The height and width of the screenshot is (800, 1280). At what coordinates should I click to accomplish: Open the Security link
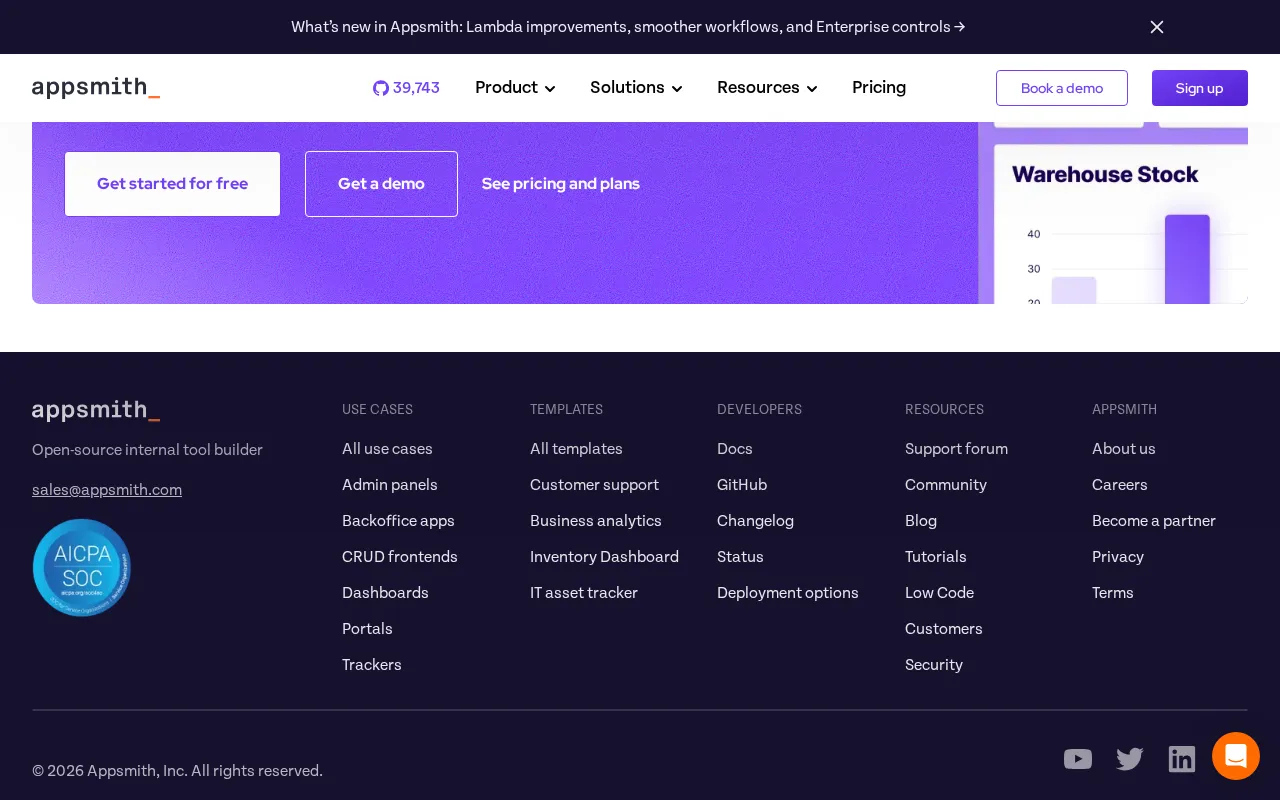coord(934,665)
